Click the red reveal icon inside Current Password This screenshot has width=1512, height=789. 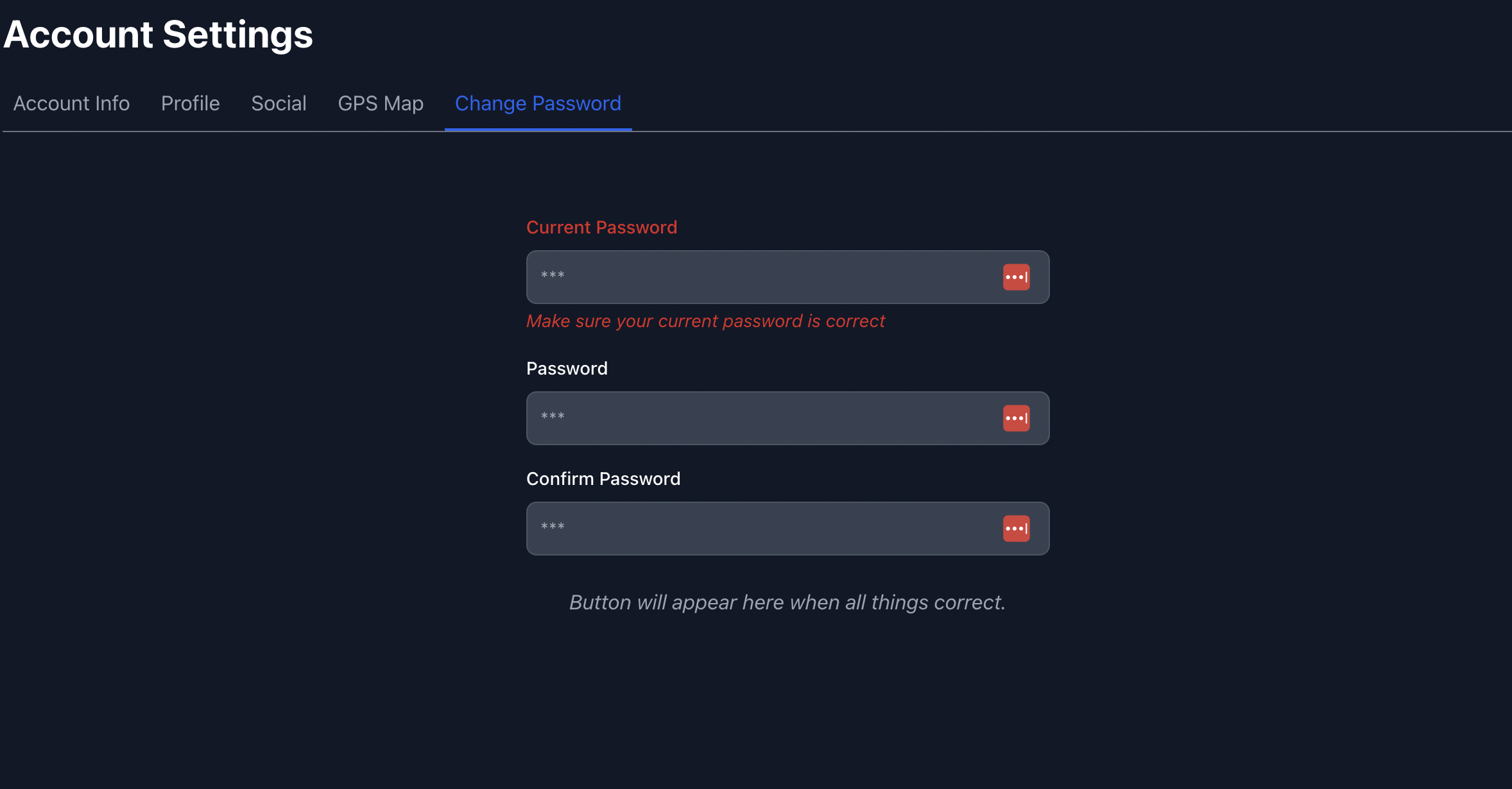pyautogui.click(x=1017, y=276)
